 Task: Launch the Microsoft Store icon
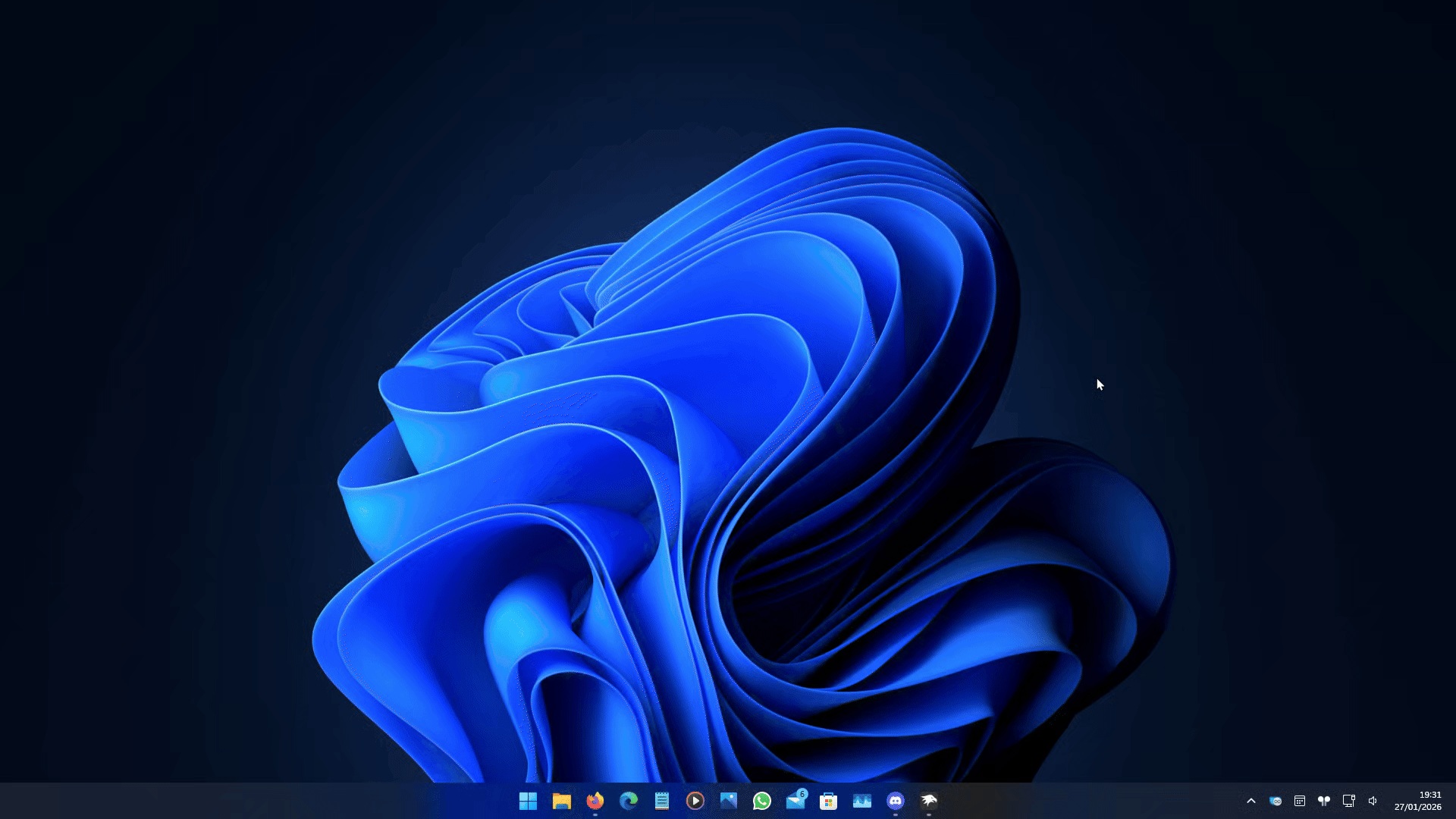(x=829, y=801)
